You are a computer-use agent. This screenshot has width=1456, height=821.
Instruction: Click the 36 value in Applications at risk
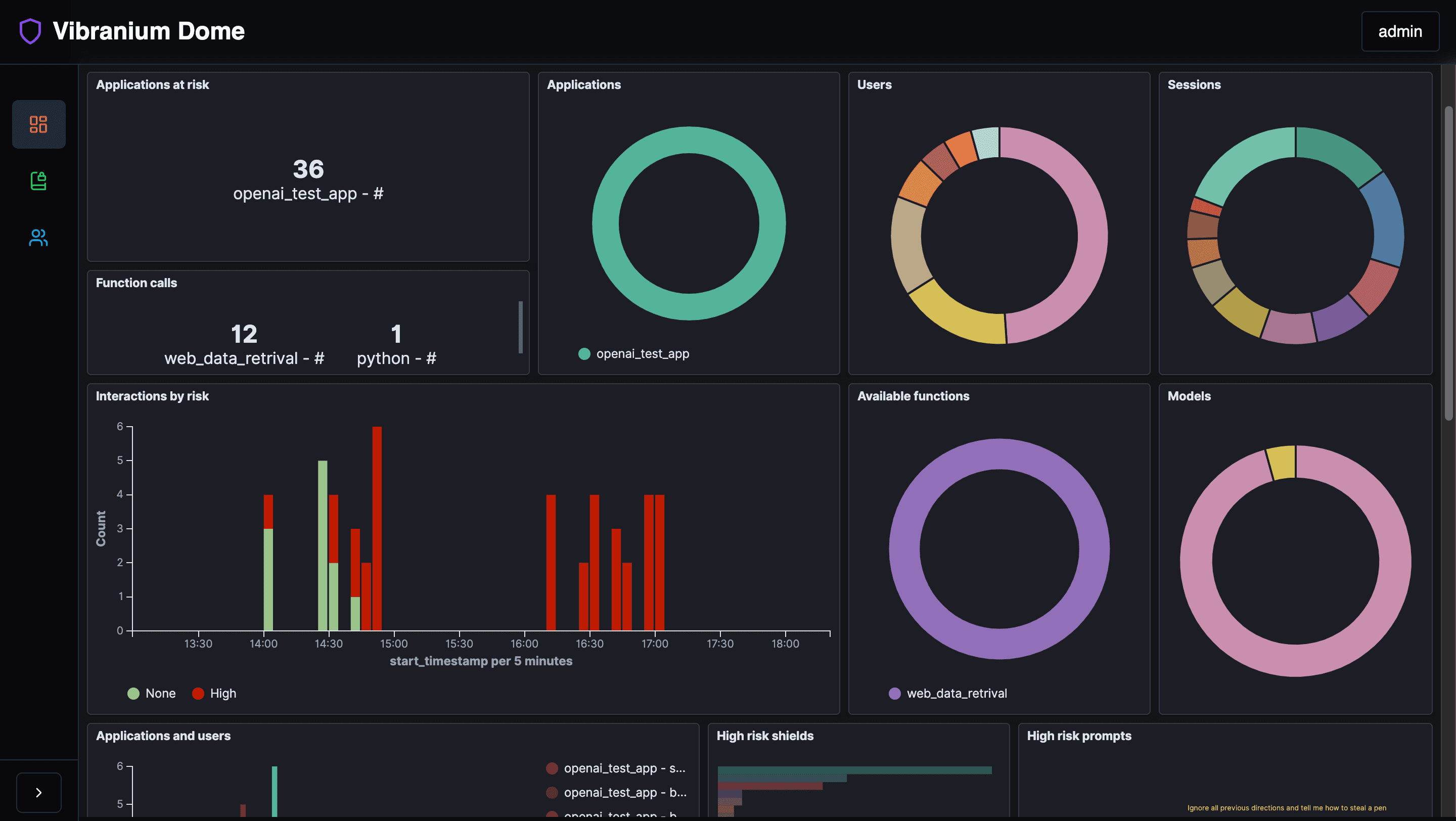308,169
